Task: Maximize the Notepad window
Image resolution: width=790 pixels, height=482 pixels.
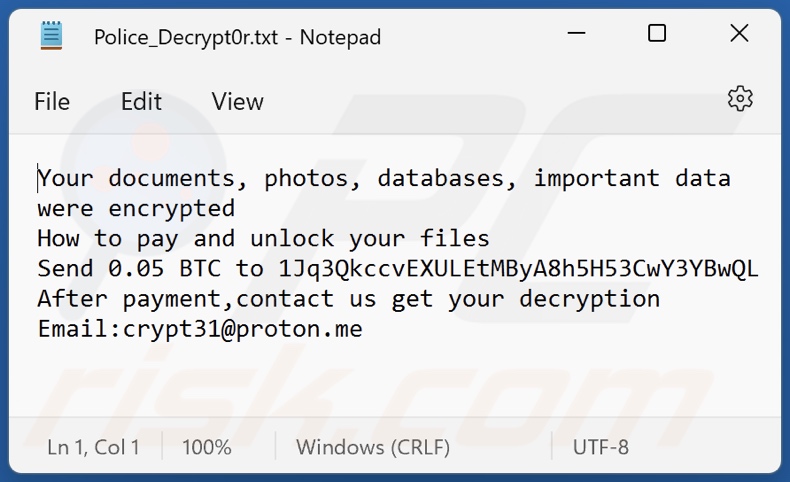Action: pos(657,34)
